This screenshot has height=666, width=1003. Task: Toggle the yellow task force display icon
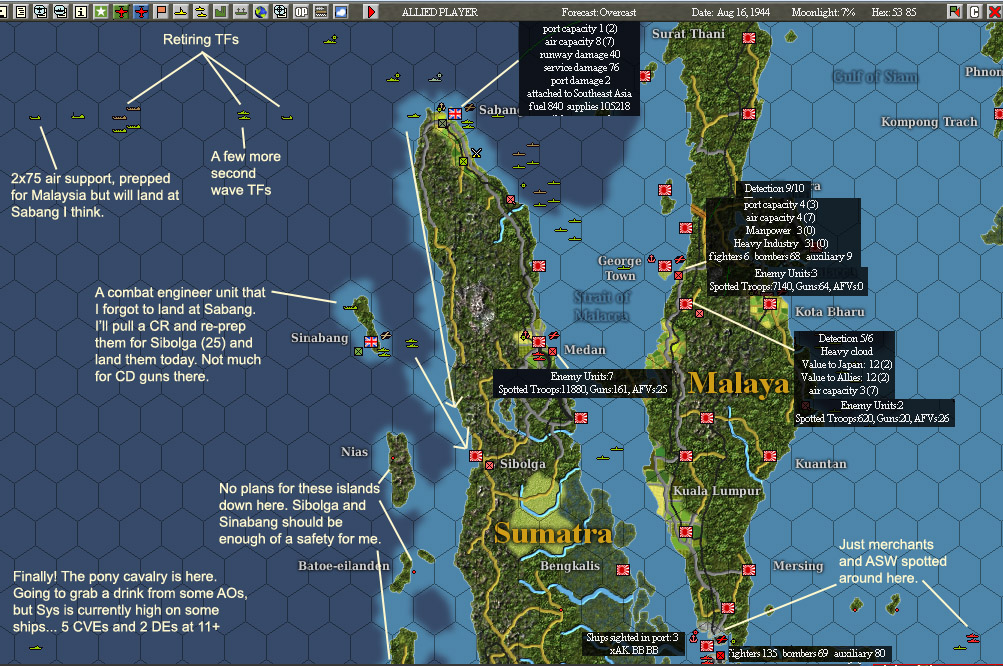(x=200, y=10)
